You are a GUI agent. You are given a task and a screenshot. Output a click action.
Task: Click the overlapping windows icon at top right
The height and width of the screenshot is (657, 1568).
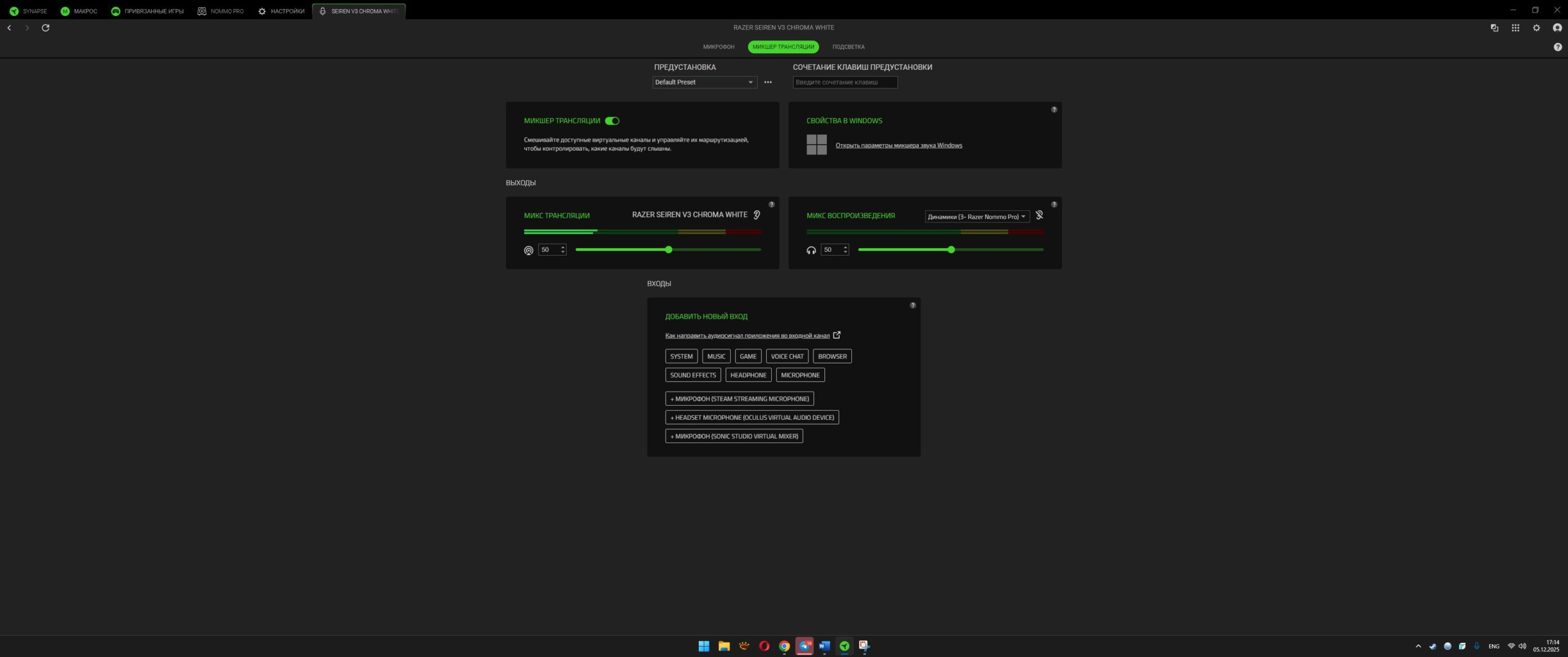[1494, 28]
